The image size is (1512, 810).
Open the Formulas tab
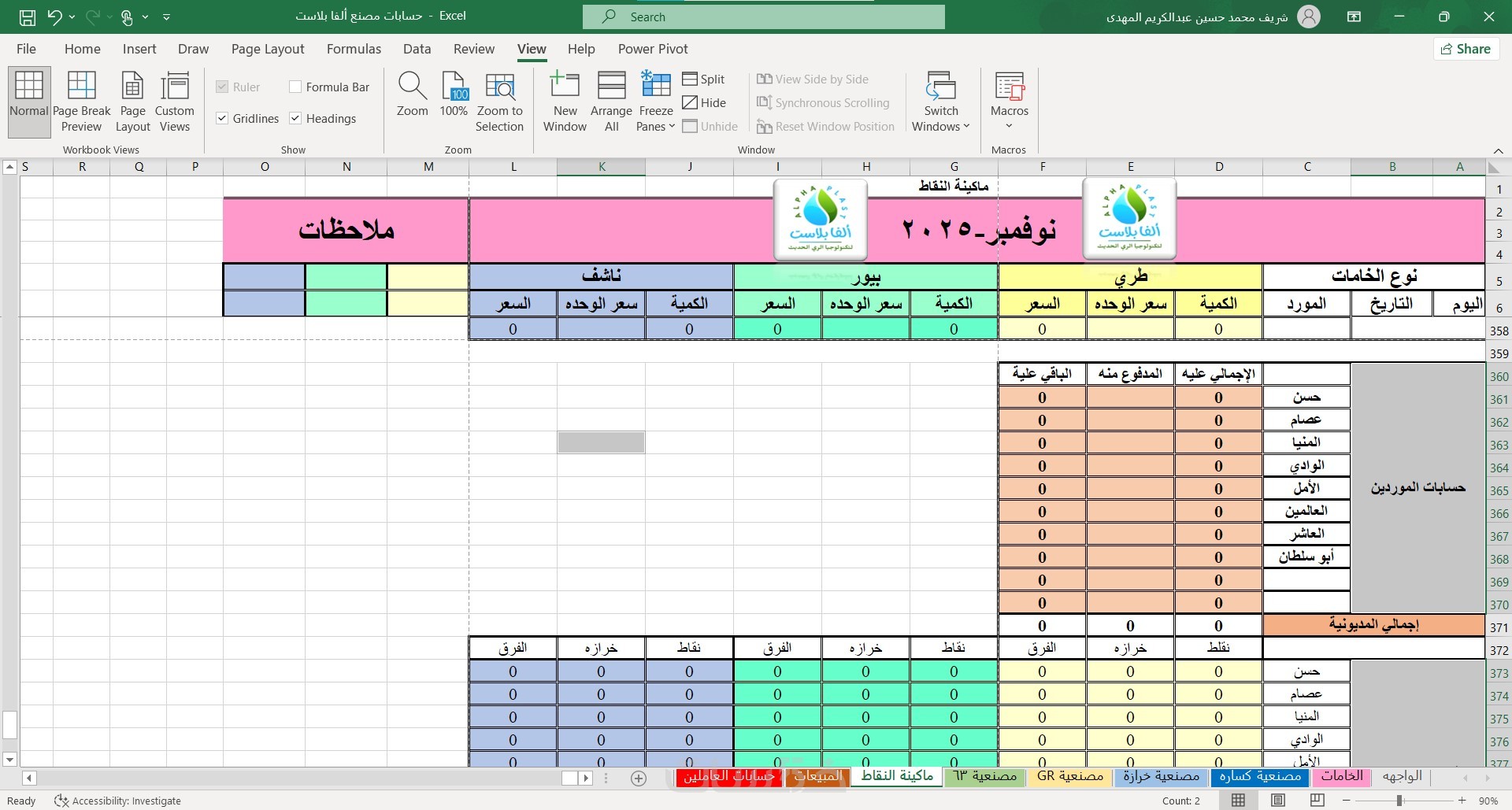[354, 49]
